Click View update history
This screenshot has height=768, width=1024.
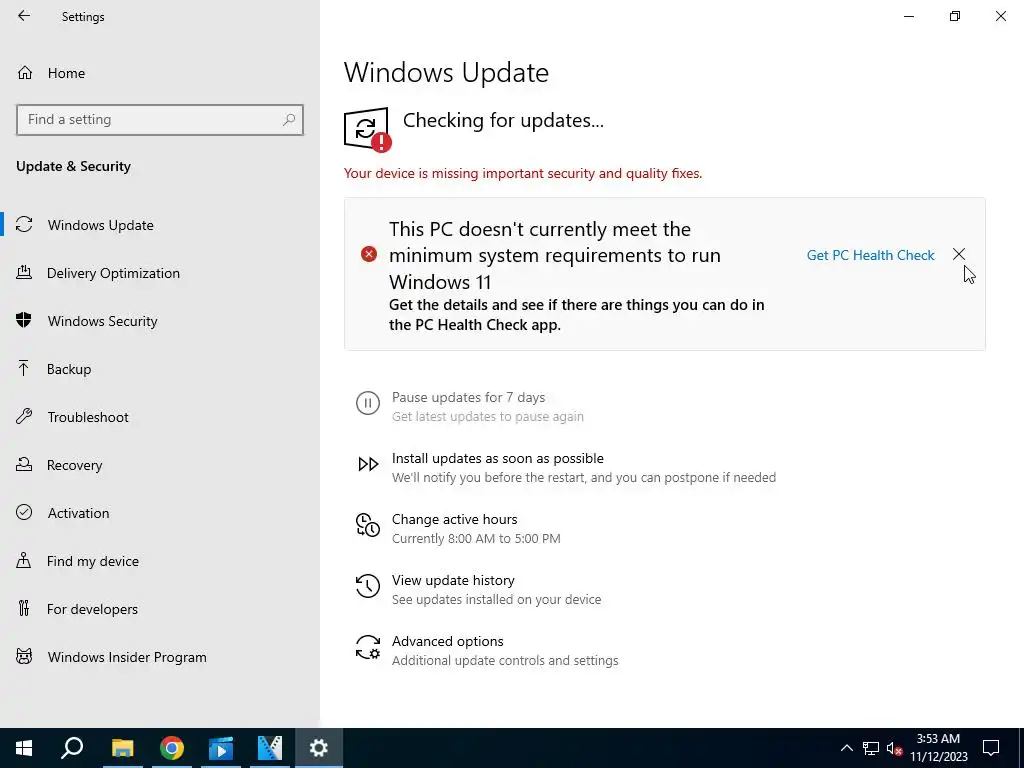coord(453,580)
